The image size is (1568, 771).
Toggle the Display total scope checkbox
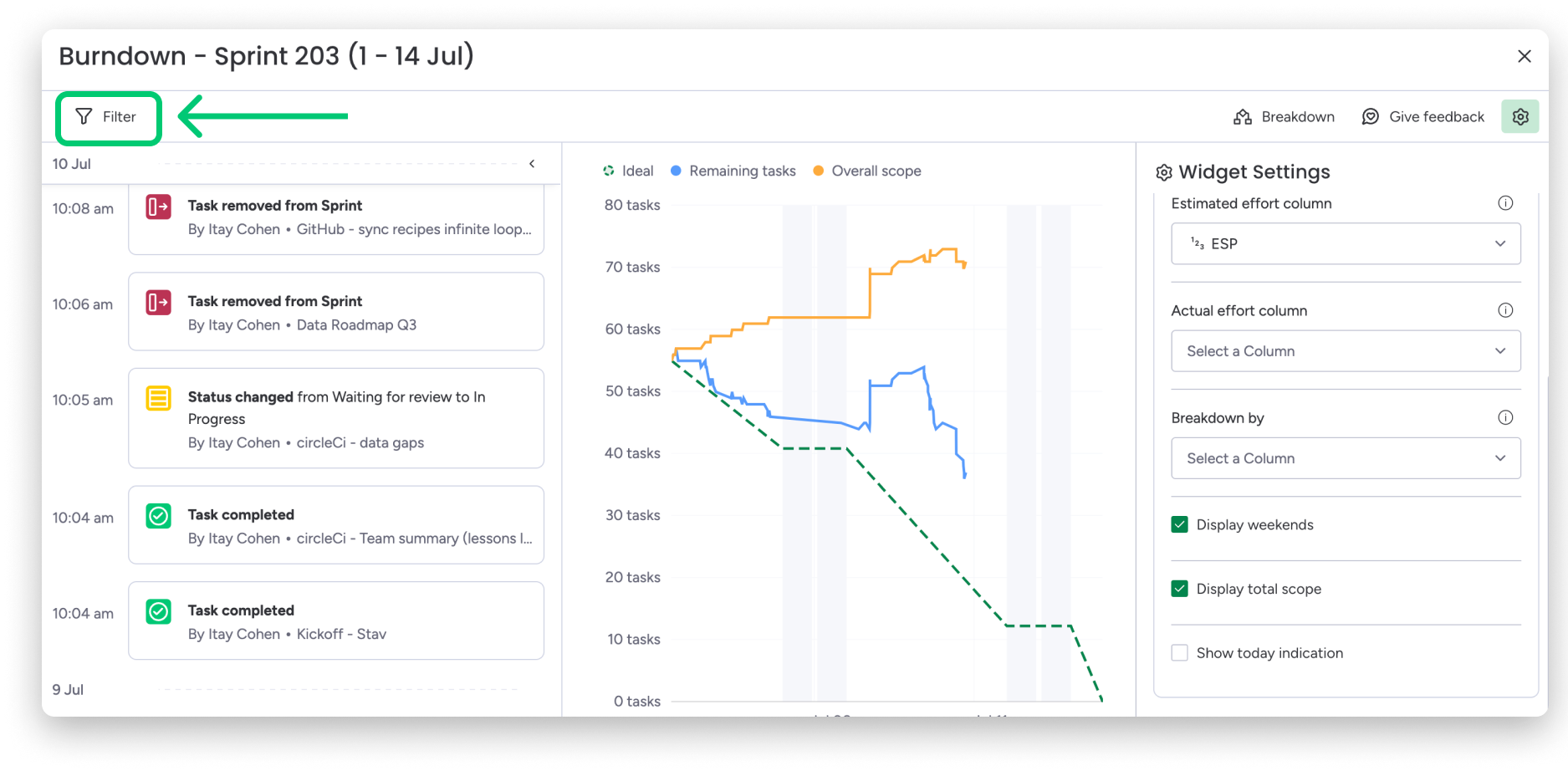[1180, 589]
